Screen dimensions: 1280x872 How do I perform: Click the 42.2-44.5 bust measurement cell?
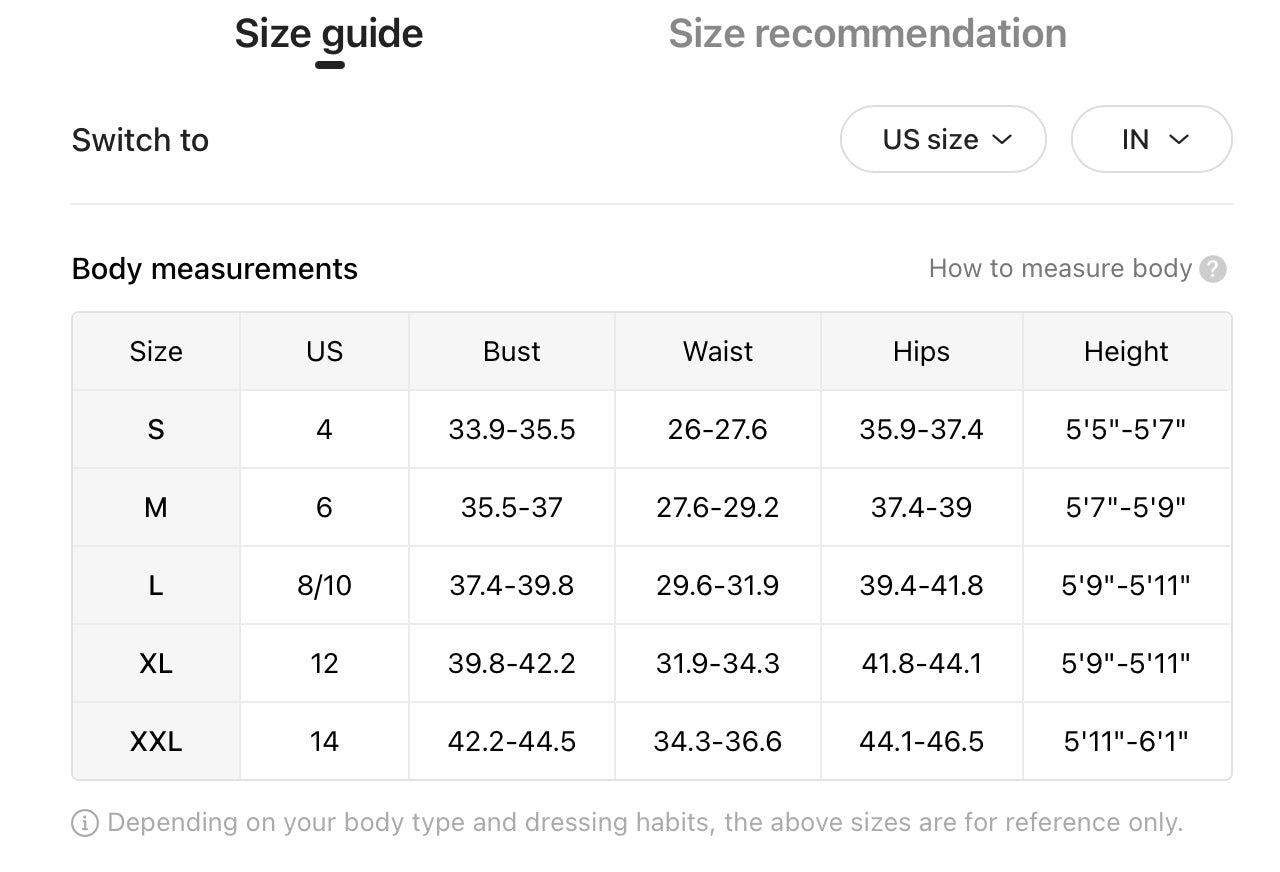[511, 741]
